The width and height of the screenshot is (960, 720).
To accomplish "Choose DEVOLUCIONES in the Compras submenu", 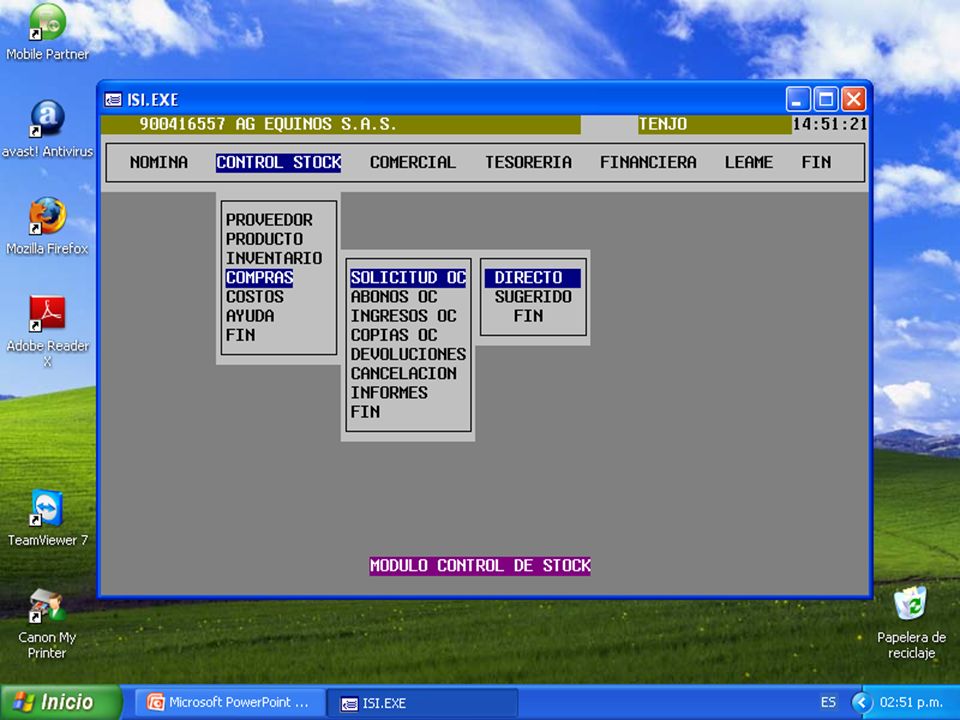I will coord(408,354).
